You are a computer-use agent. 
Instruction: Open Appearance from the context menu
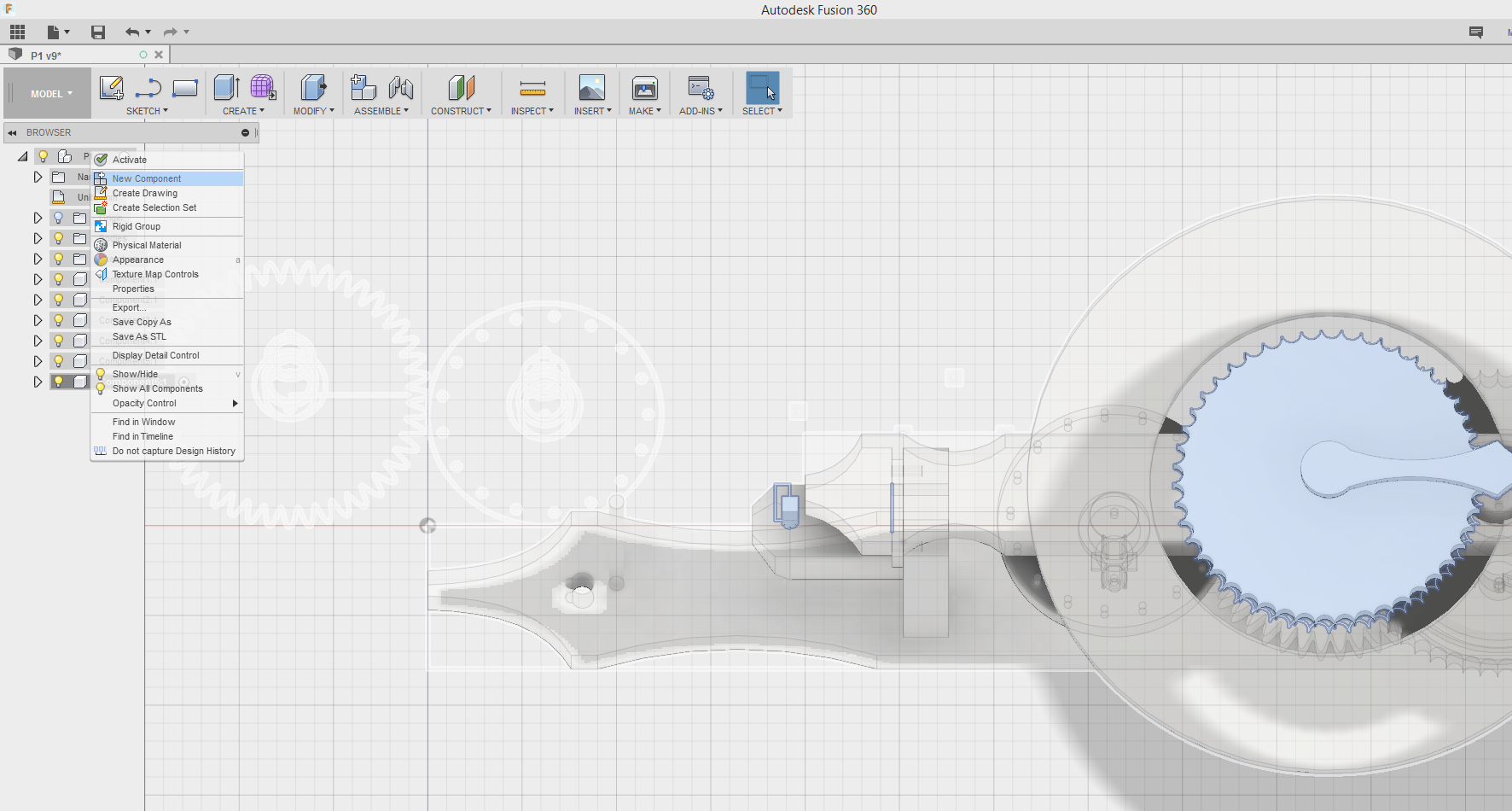click(167, 260)
